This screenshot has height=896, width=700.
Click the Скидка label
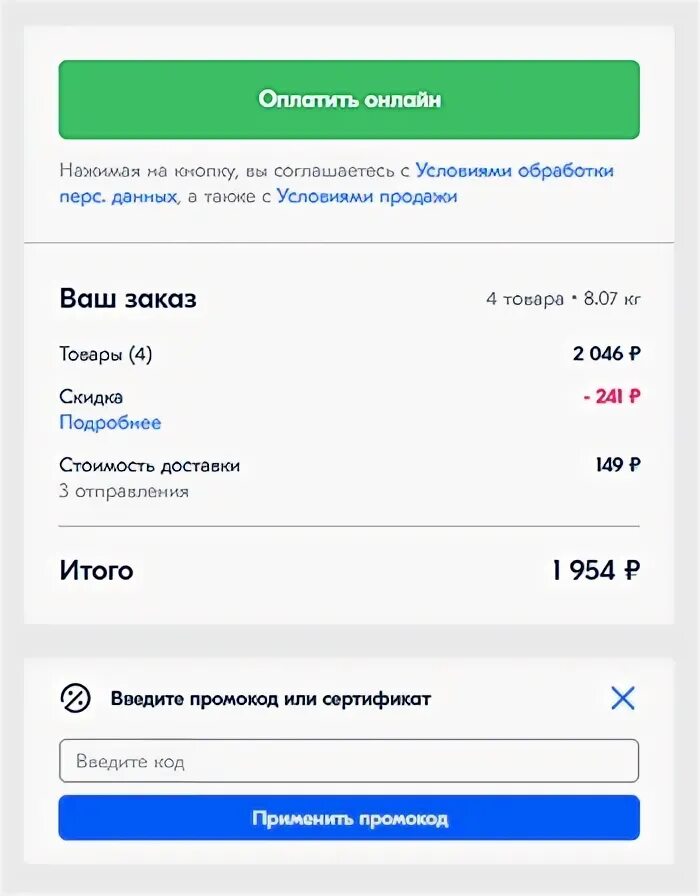[x=91, y=397]
